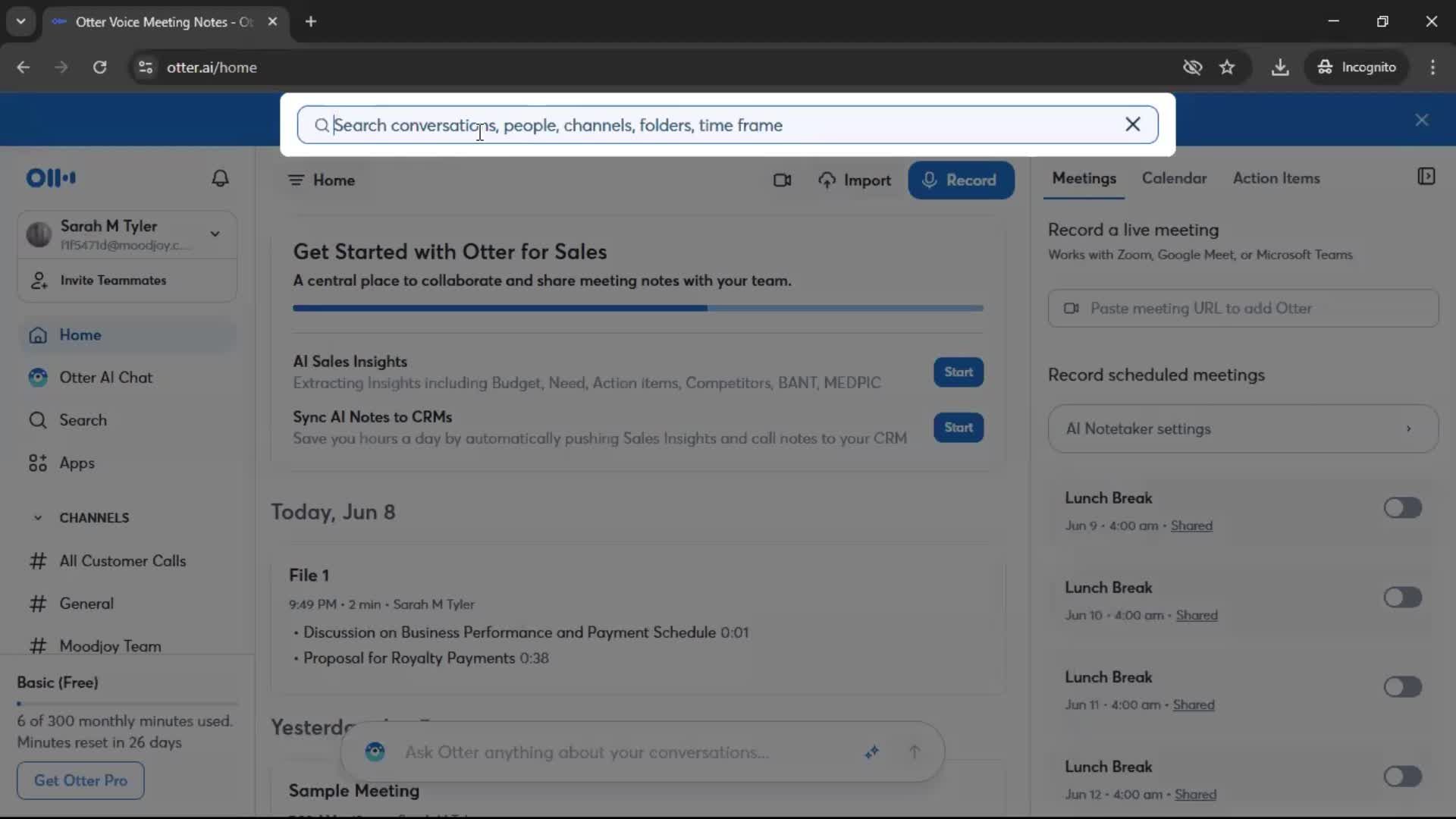This screenshot has width=1456, height=819.
Task: Close the Otter Voice Meeting Notes tab
Action: click(272, 22)
